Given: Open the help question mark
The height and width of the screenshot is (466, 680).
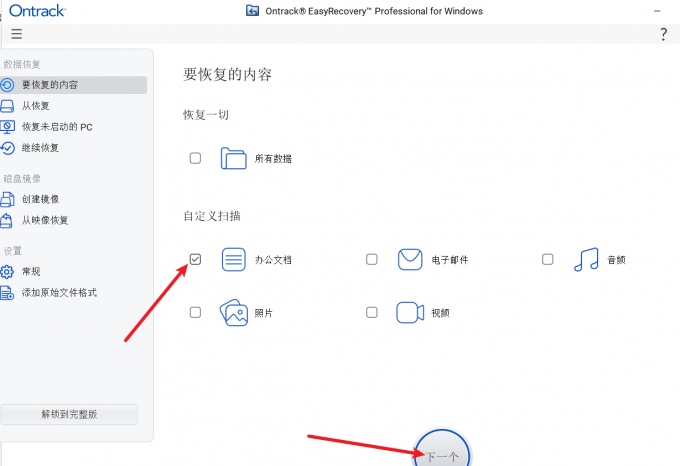Looking at the screenshot, I should [x=663, y=34].
